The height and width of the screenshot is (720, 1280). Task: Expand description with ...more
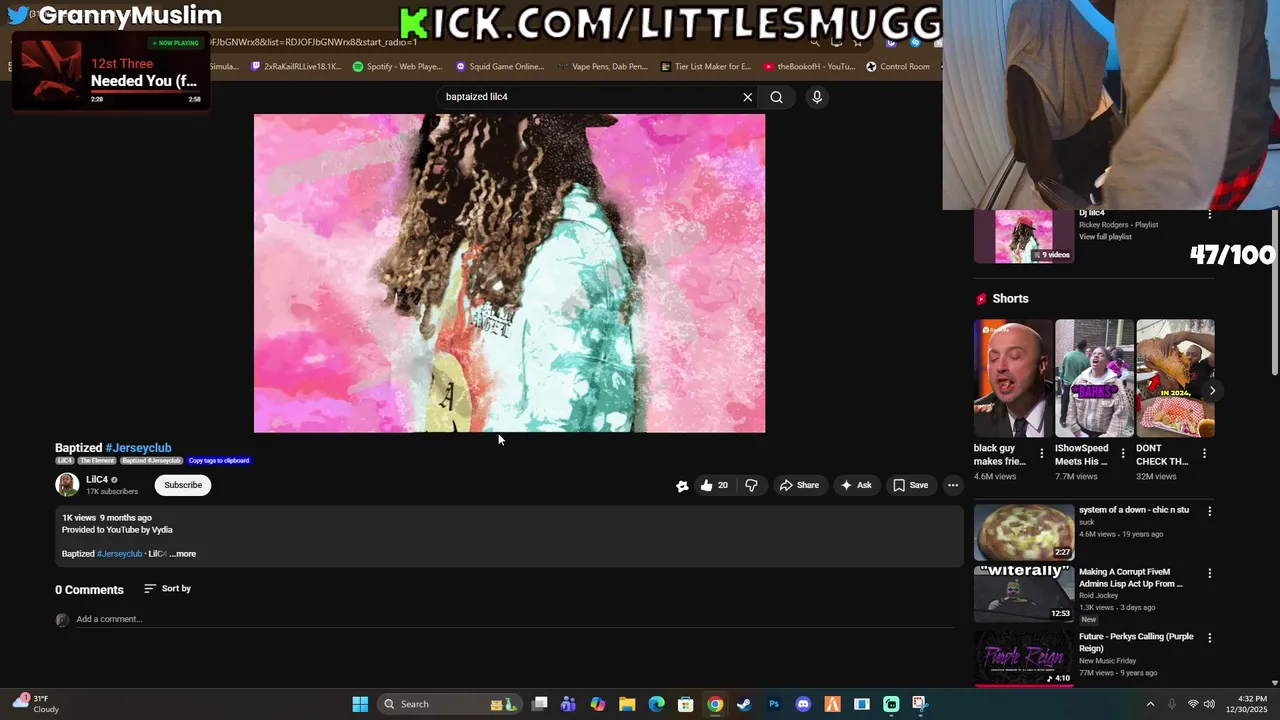183,554
